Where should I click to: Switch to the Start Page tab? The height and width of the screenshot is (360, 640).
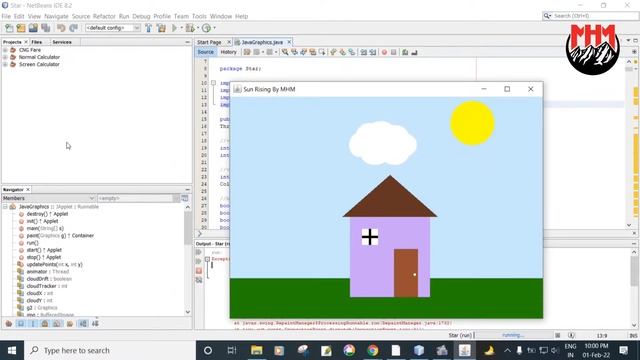pyautogui.click(x=209, y=42)
